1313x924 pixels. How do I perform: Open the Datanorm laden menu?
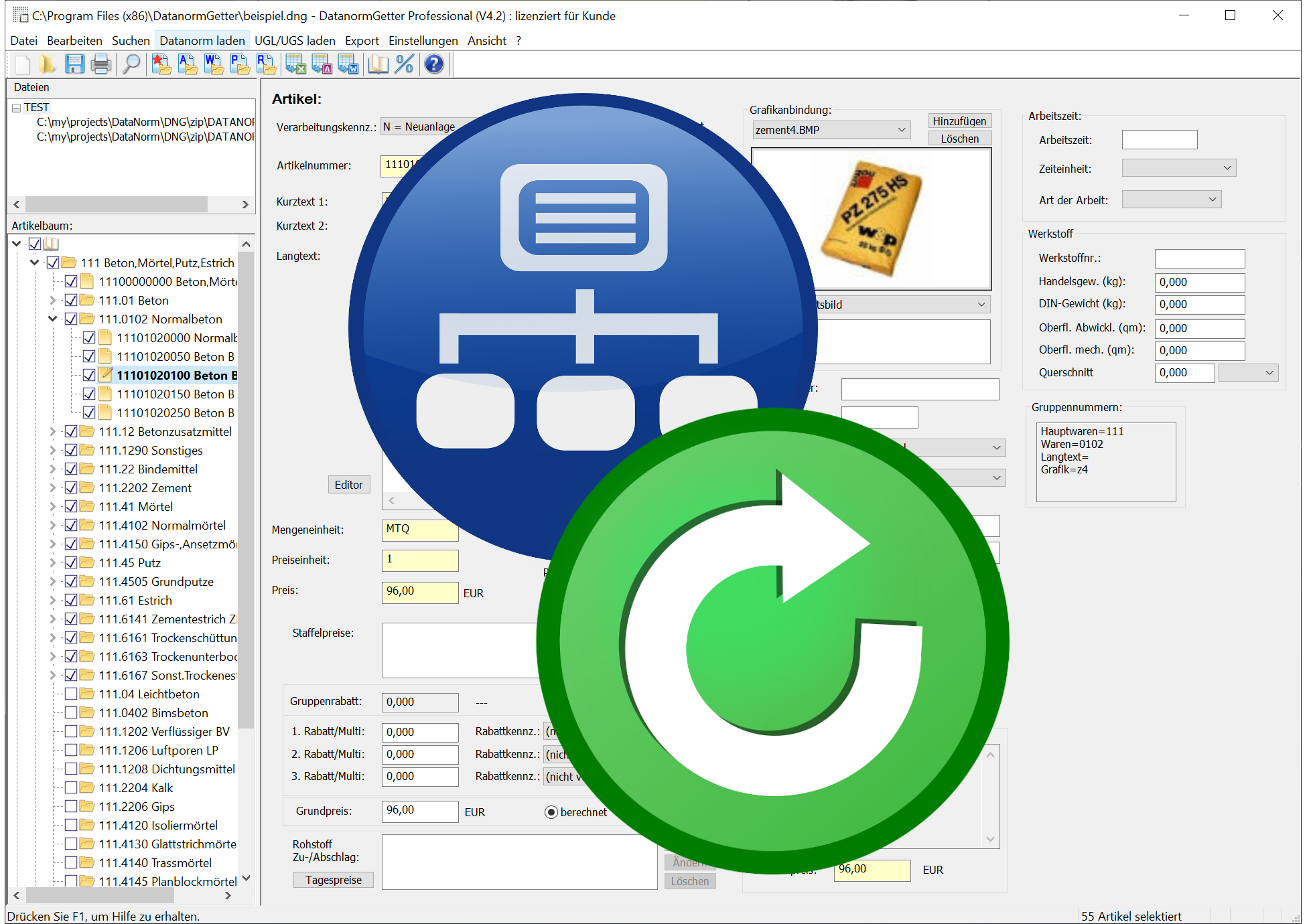202,40
